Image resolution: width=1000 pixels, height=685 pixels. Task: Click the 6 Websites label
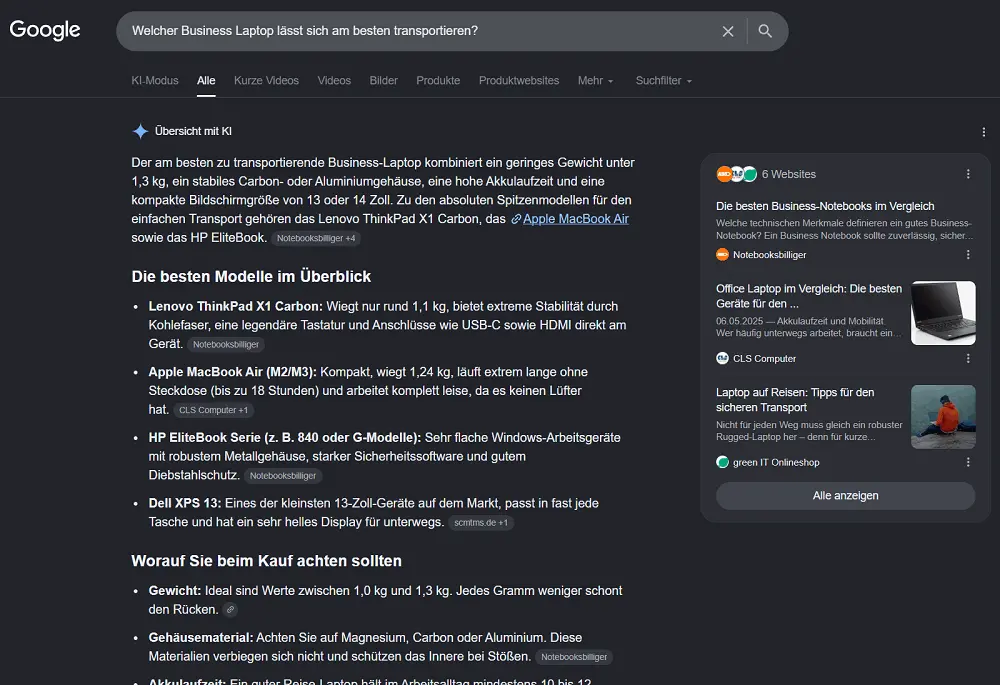point(789,174)
